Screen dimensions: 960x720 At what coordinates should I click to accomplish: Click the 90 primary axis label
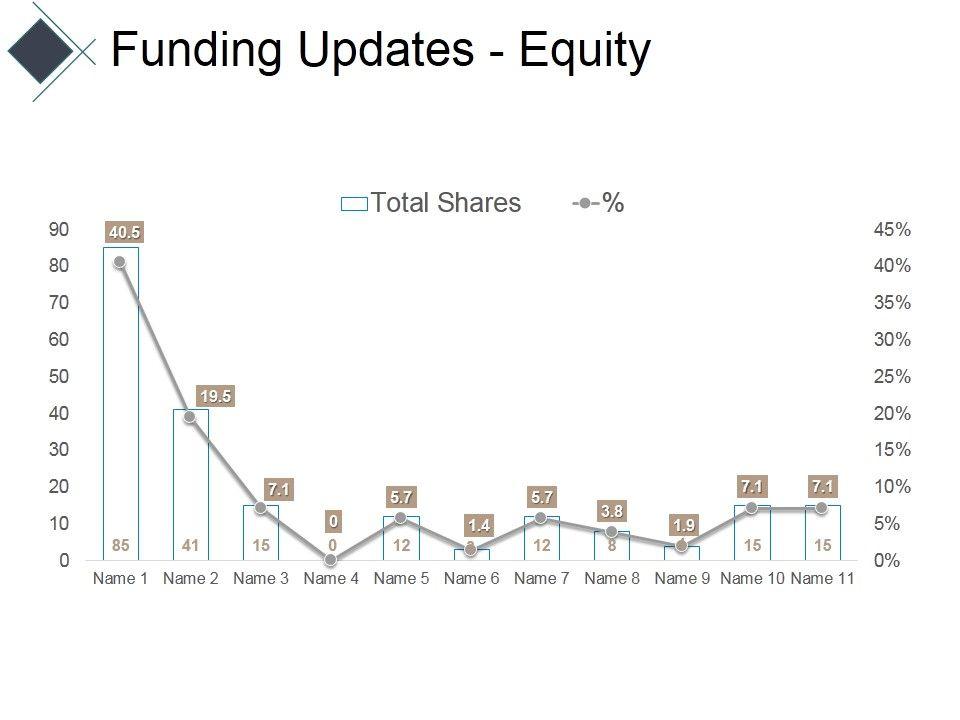point(59,230)
